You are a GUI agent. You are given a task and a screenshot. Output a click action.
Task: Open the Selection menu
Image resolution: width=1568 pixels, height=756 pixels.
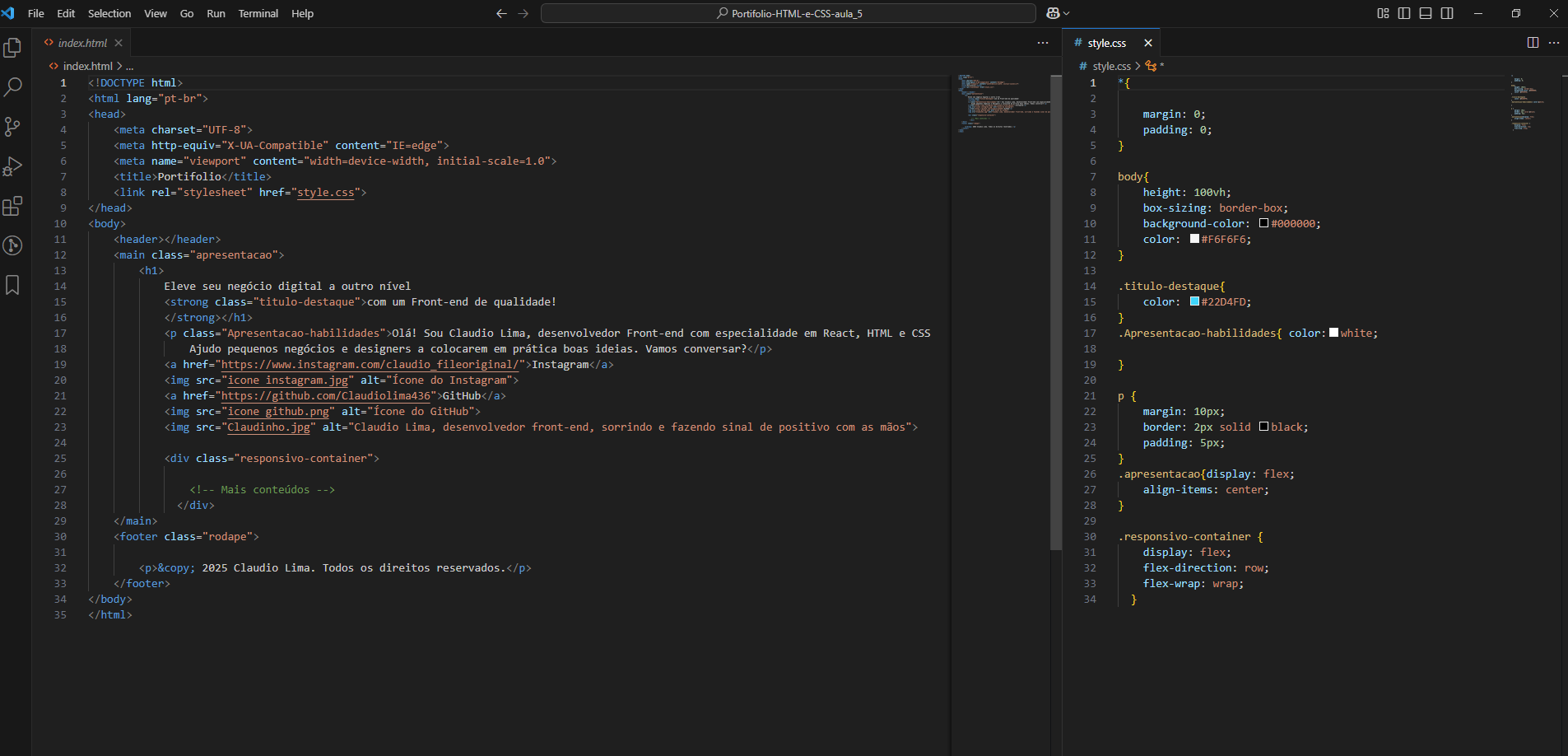click(x=109, y=13)
